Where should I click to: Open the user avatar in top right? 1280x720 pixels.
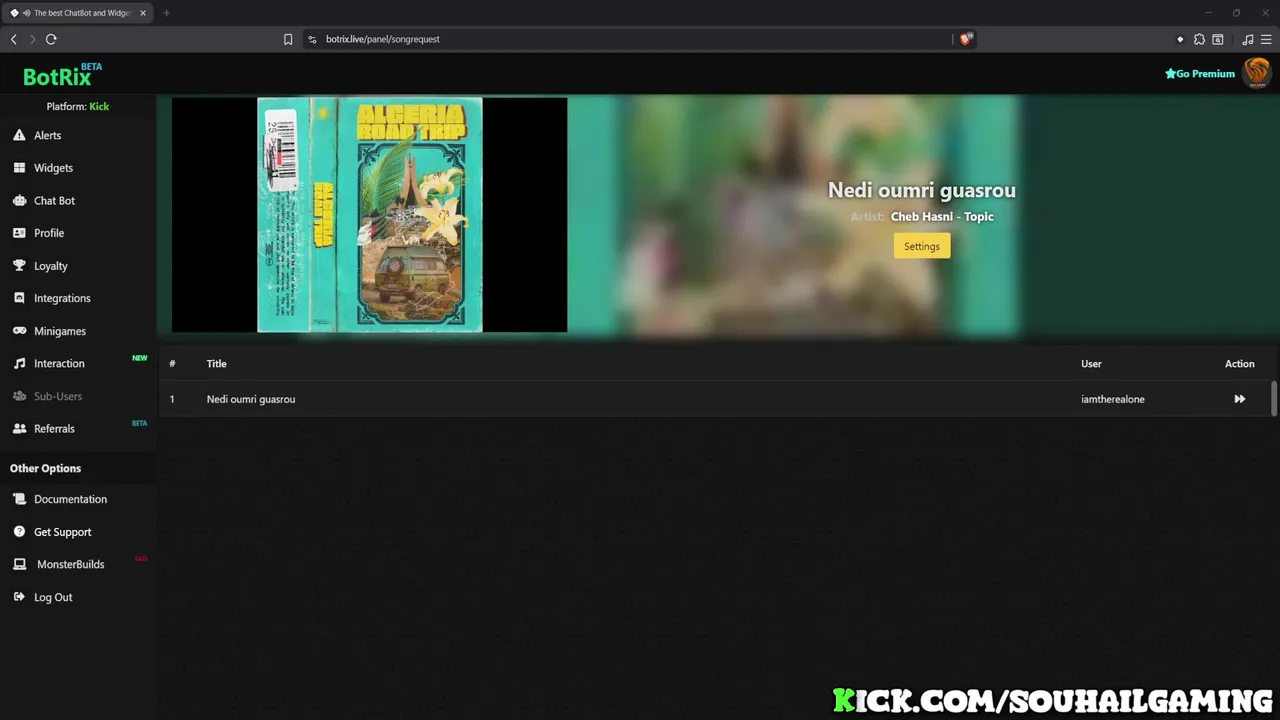click(x=1257, y=73)
